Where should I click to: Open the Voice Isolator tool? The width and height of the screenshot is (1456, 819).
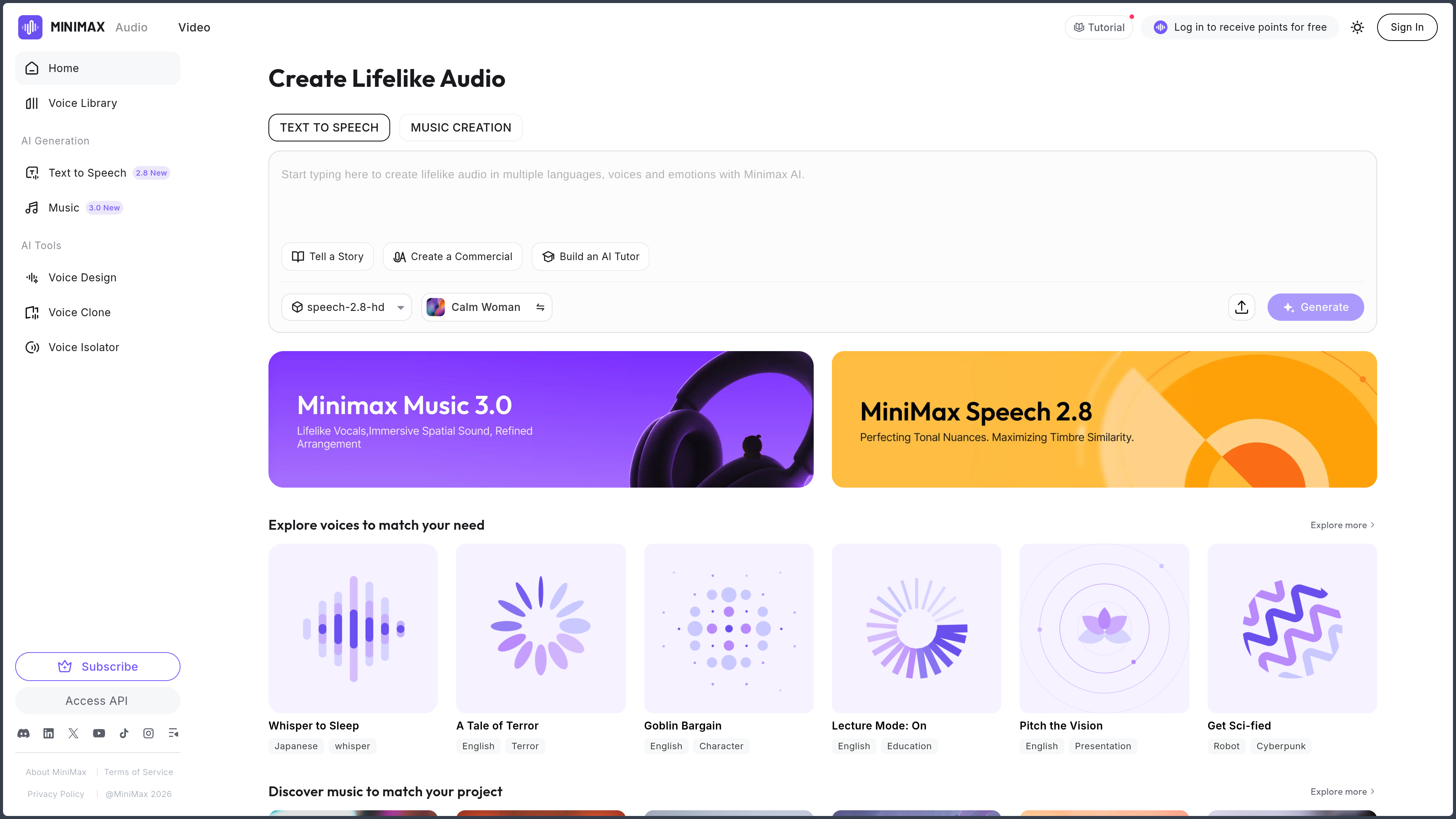pos(98,347)
